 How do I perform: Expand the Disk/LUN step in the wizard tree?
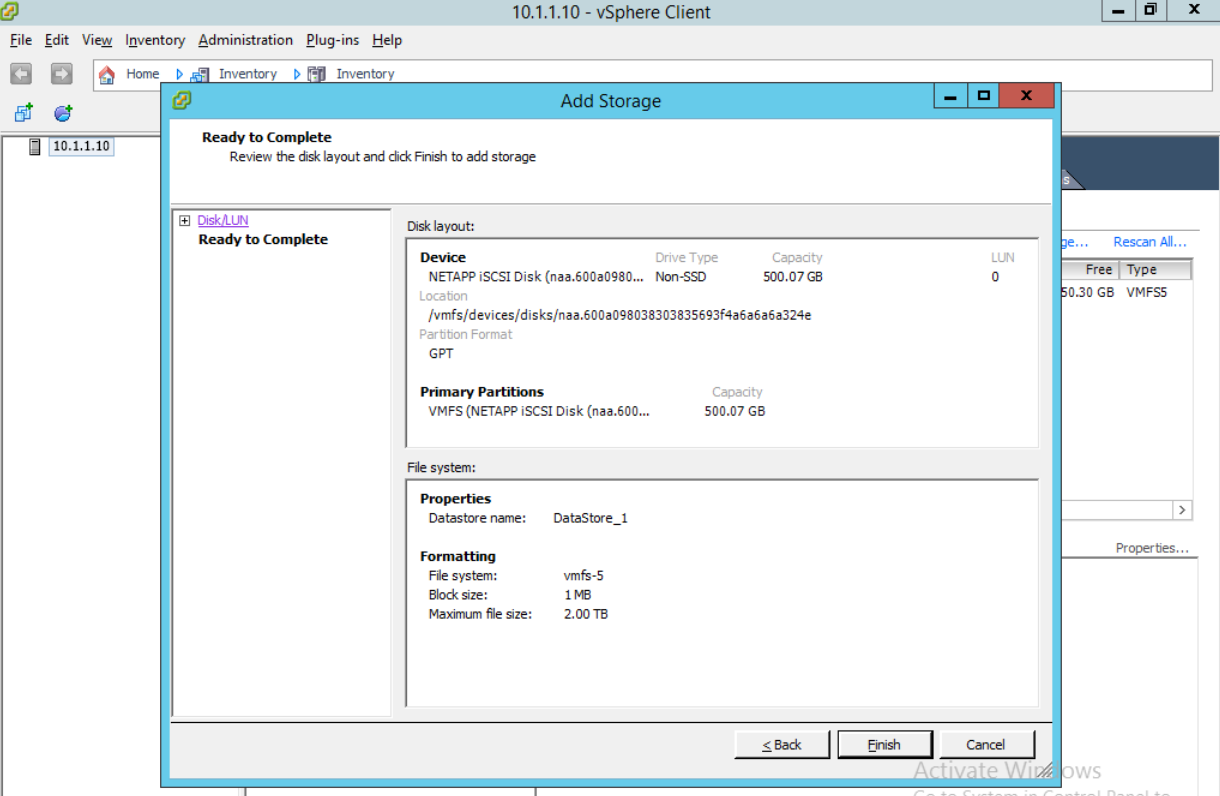point(186,220)
